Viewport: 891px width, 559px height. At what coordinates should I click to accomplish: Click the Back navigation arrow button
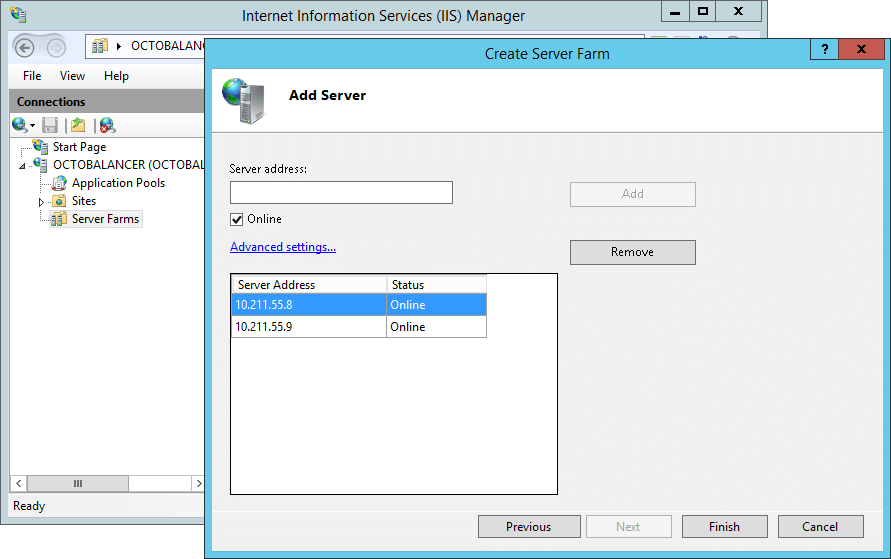(25, 47)
